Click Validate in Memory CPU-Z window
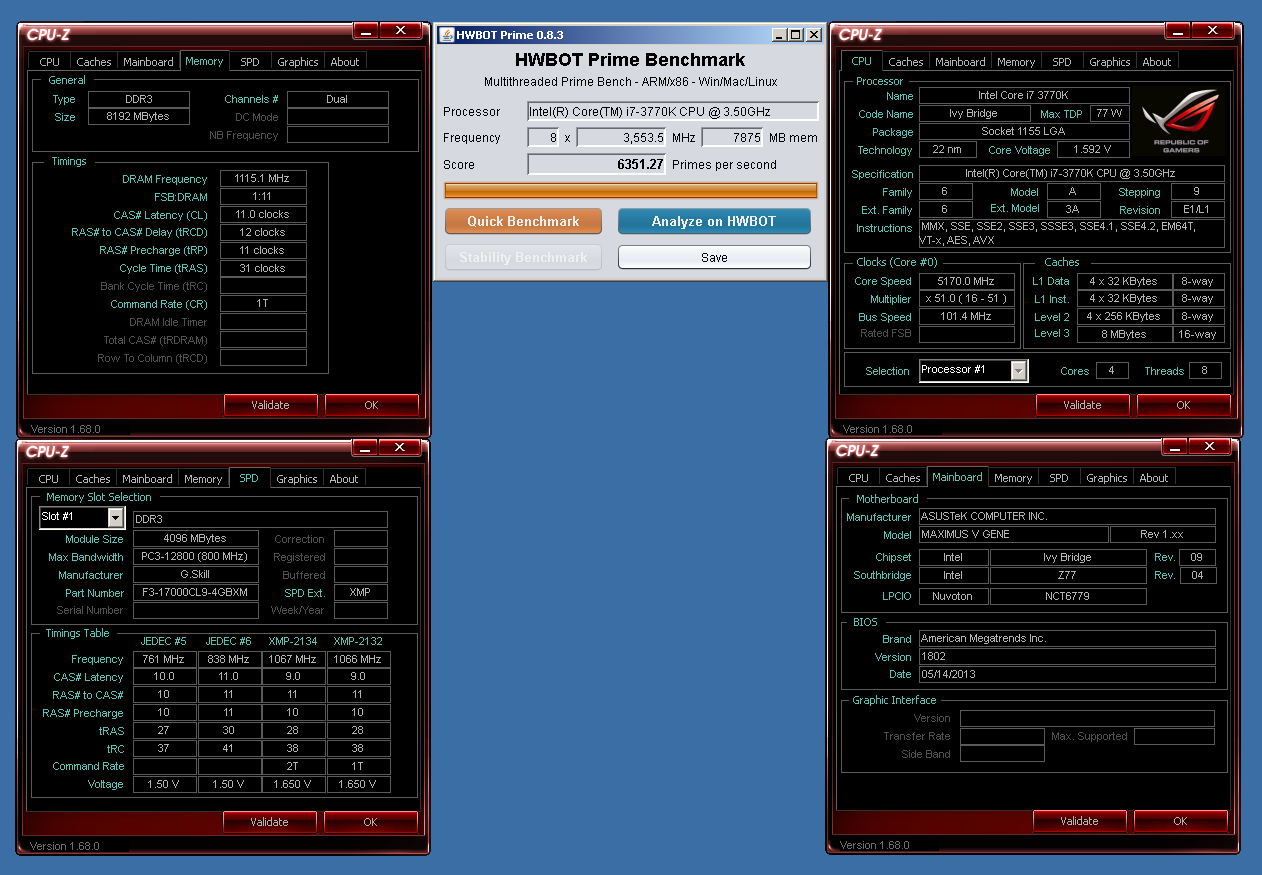The height and width of the screenshot is (875, 1262). click(270, 405)
